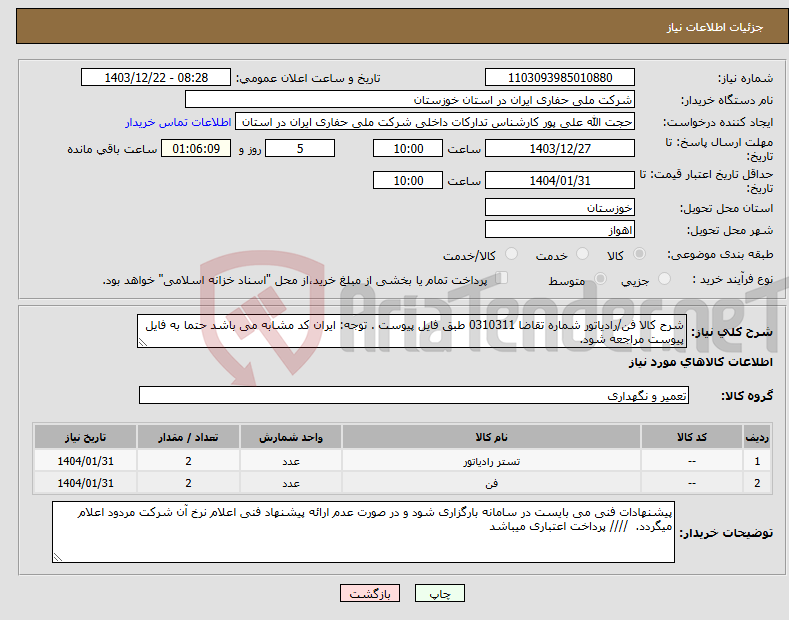Click announcement date field 1403/12/22 - 08:28
This screenshot has width=789, height=620.
pos(155,78)
